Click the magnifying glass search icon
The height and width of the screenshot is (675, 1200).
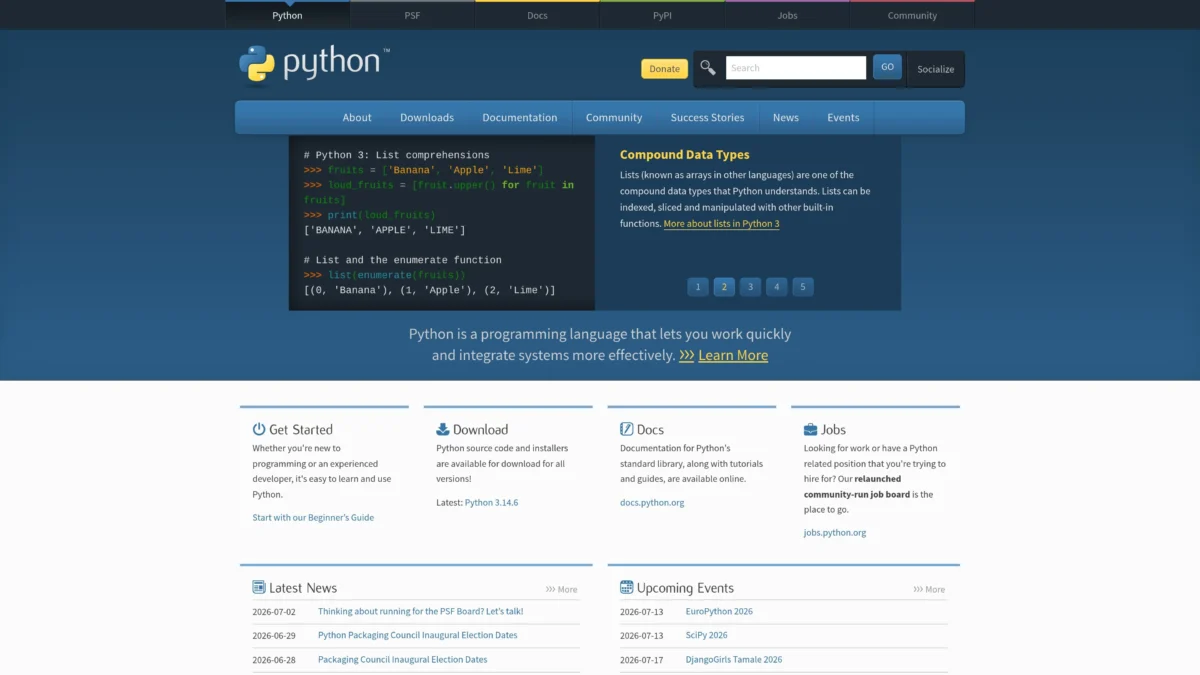coord(708,68)
